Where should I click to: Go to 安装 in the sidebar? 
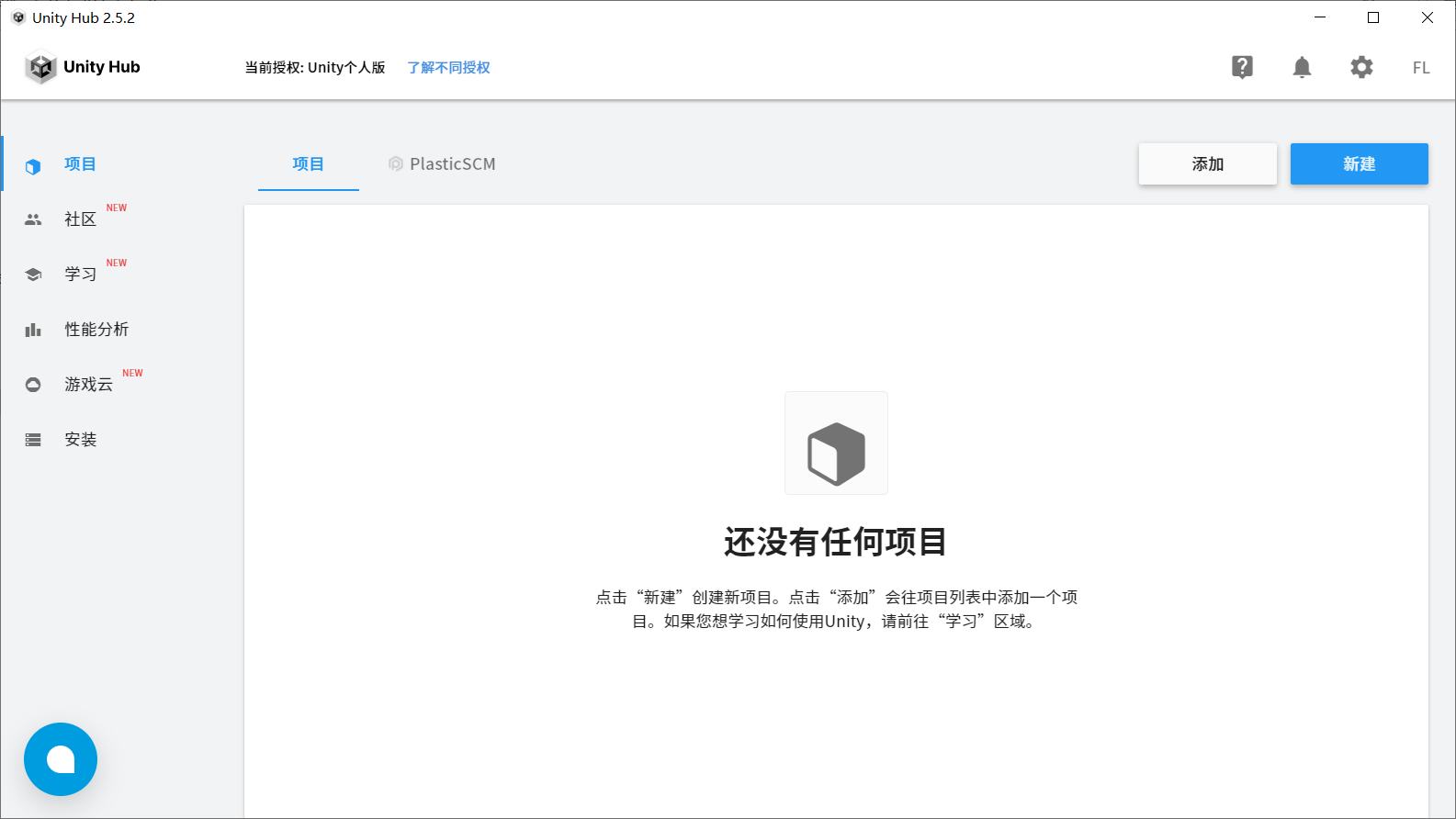[x=81, y=440]
